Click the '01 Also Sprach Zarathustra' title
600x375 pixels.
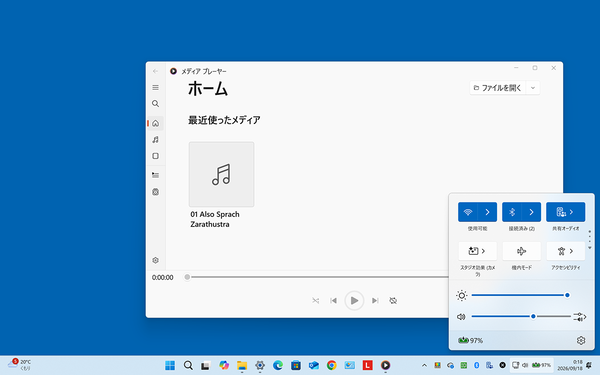(215, 219)
